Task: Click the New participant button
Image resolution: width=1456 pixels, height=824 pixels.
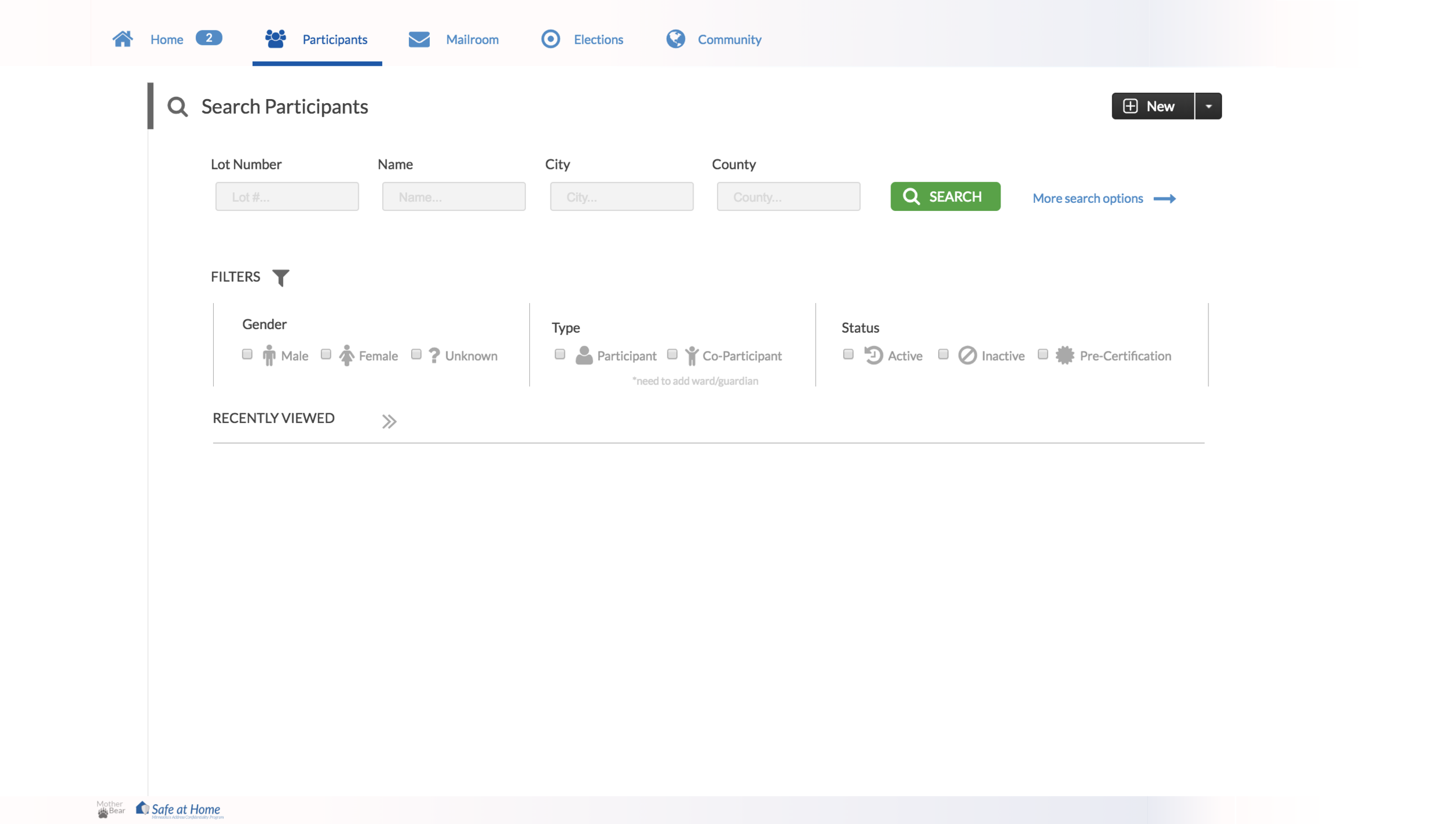Action: (1151, 105)
